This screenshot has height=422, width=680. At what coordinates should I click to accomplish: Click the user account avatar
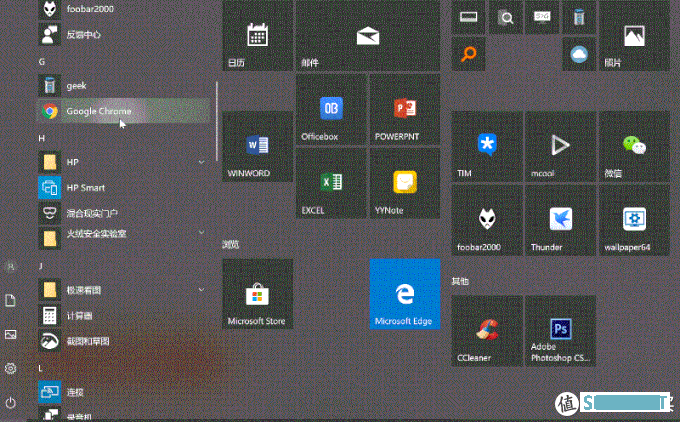[x=10, y=266]
